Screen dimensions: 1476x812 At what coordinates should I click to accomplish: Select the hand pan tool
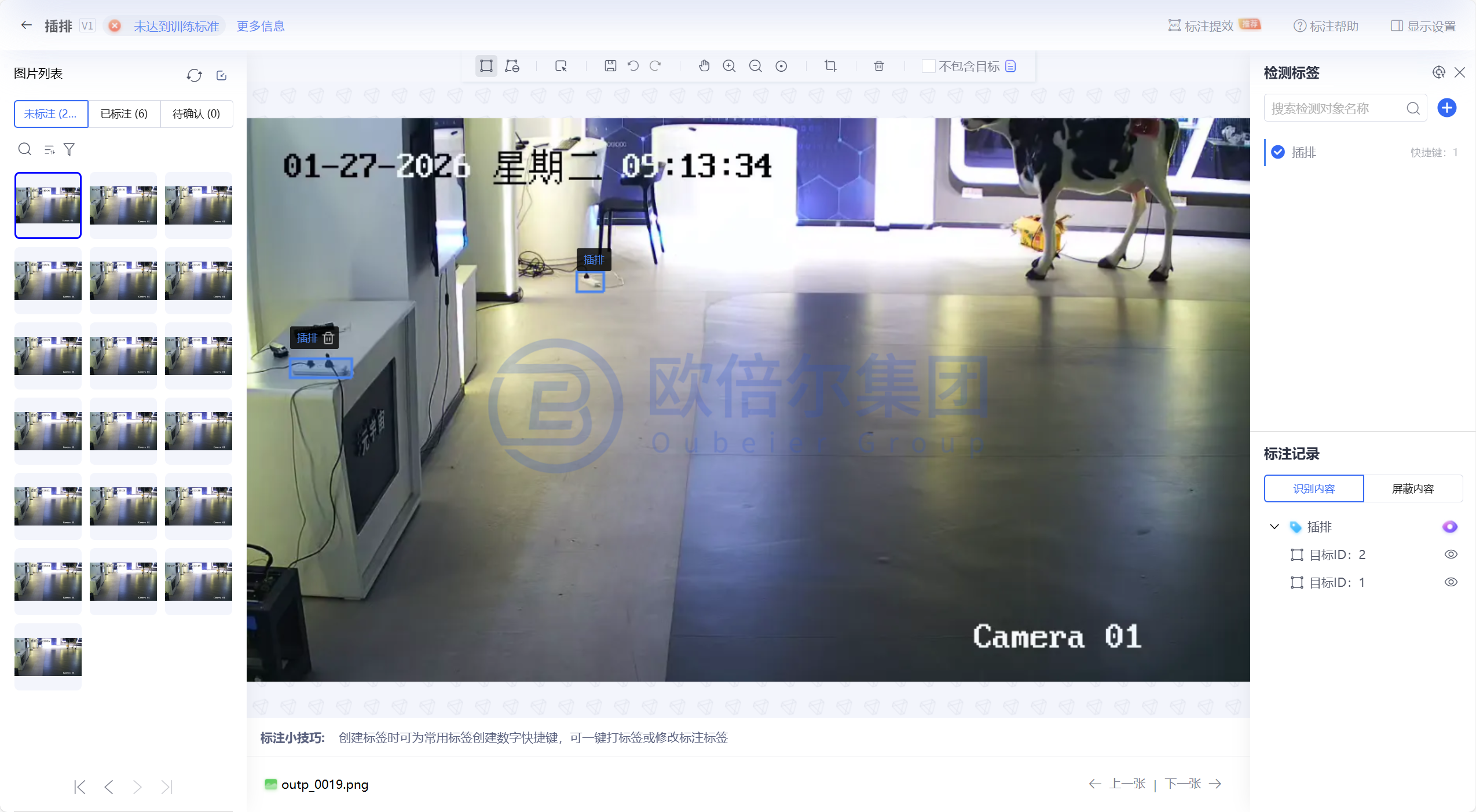tap(704, 66)
